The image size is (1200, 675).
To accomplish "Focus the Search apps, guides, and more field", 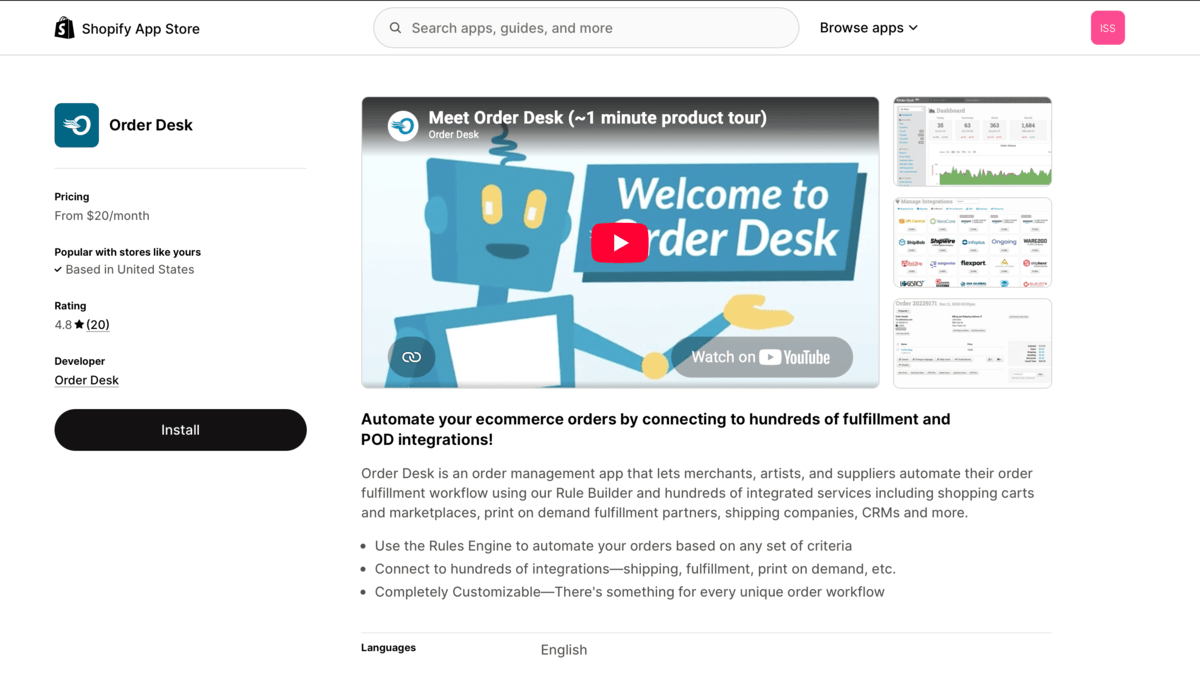I will coord(586,28).
